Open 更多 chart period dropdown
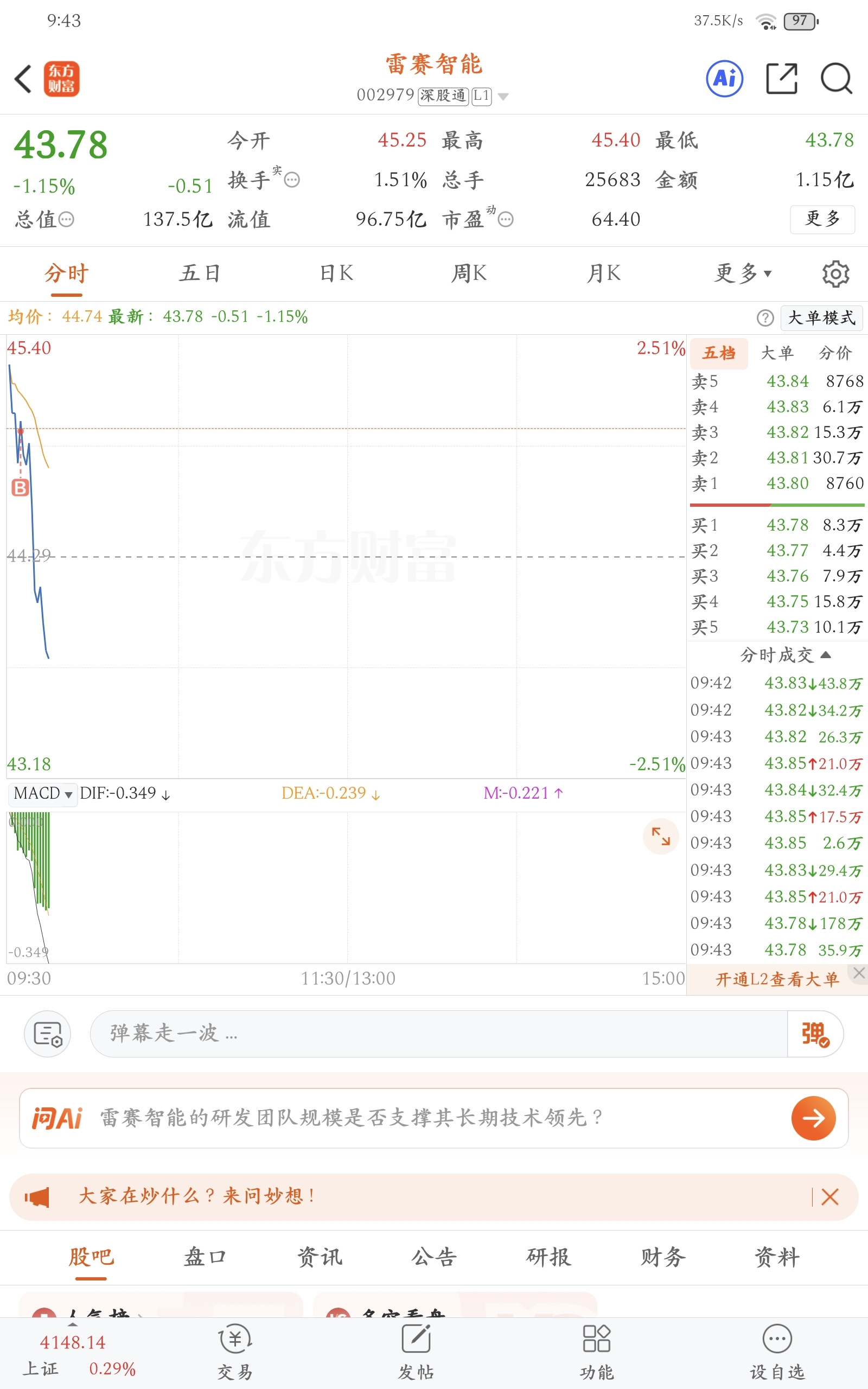The height and width of the screenshot is (1389, 868). coord(743,273)
